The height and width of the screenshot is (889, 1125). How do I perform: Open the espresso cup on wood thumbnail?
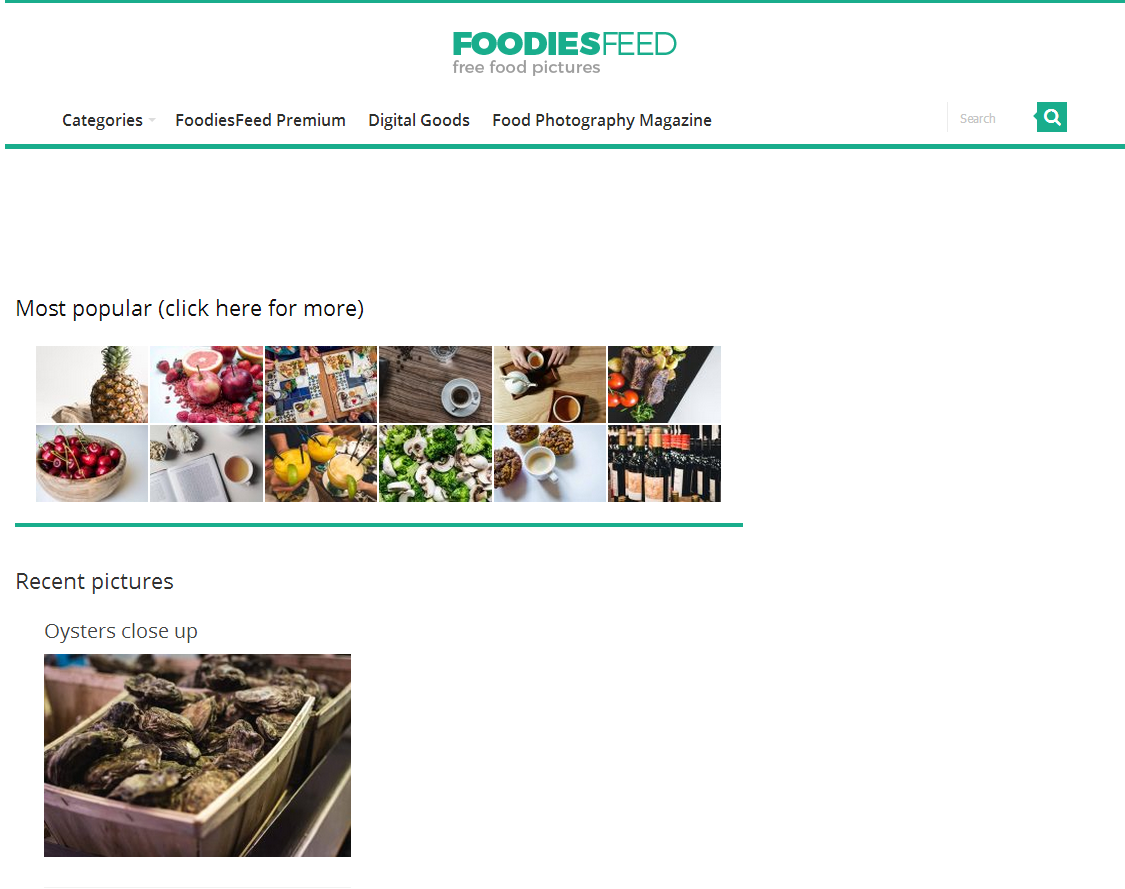point(436,385)
